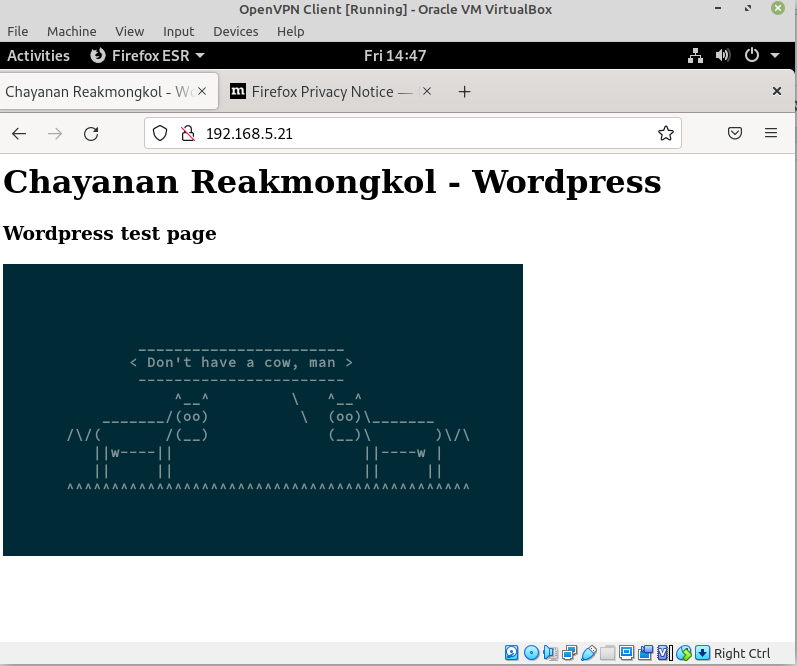This screenshot has height=666, width=797.
Task: Click the volume speaker icon in top bar
Action: [x=723, y=55]
